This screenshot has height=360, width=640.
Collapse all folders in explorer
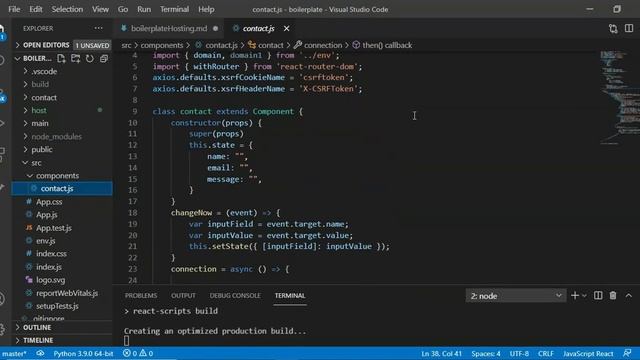104,58
